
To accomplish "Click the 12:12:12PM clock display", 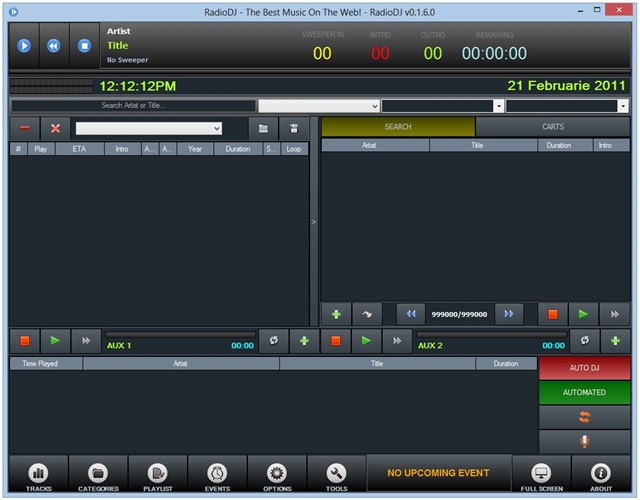I will click(x=138, y=86).
